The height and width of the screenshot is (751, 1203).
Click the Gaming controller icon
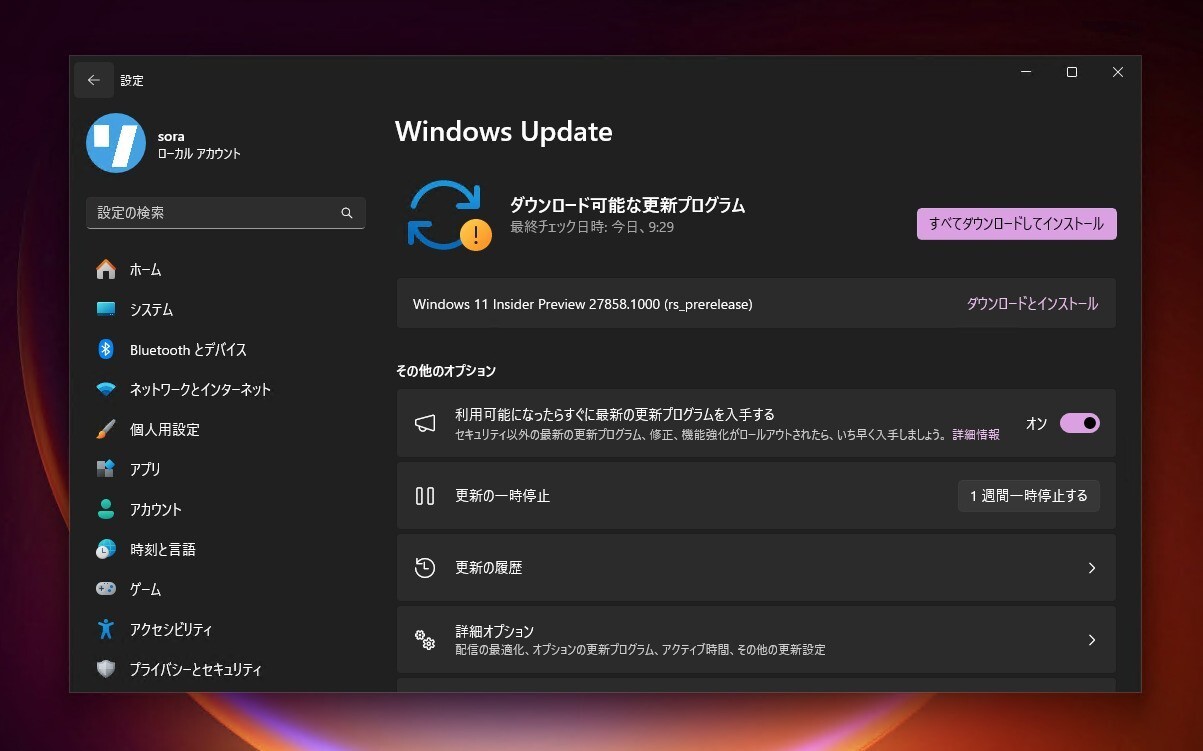click(x=106, y=589)
